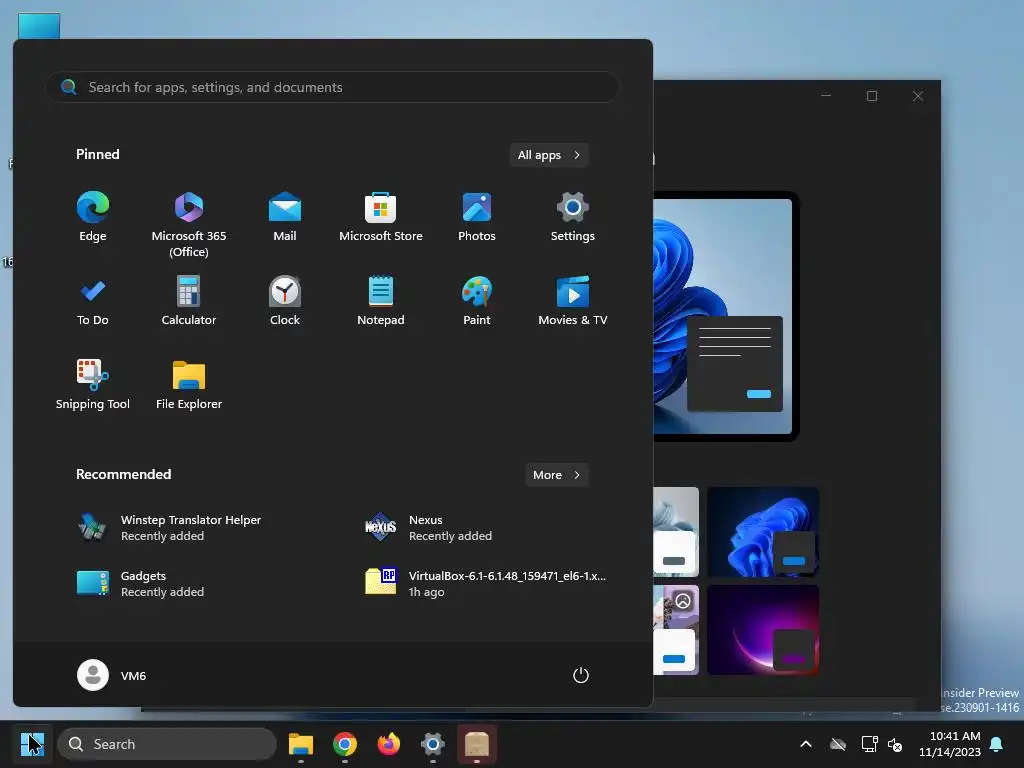This screenshot has height=768, width=1024.
Task: Click the taskbar Search box
Action: point(167,744)
